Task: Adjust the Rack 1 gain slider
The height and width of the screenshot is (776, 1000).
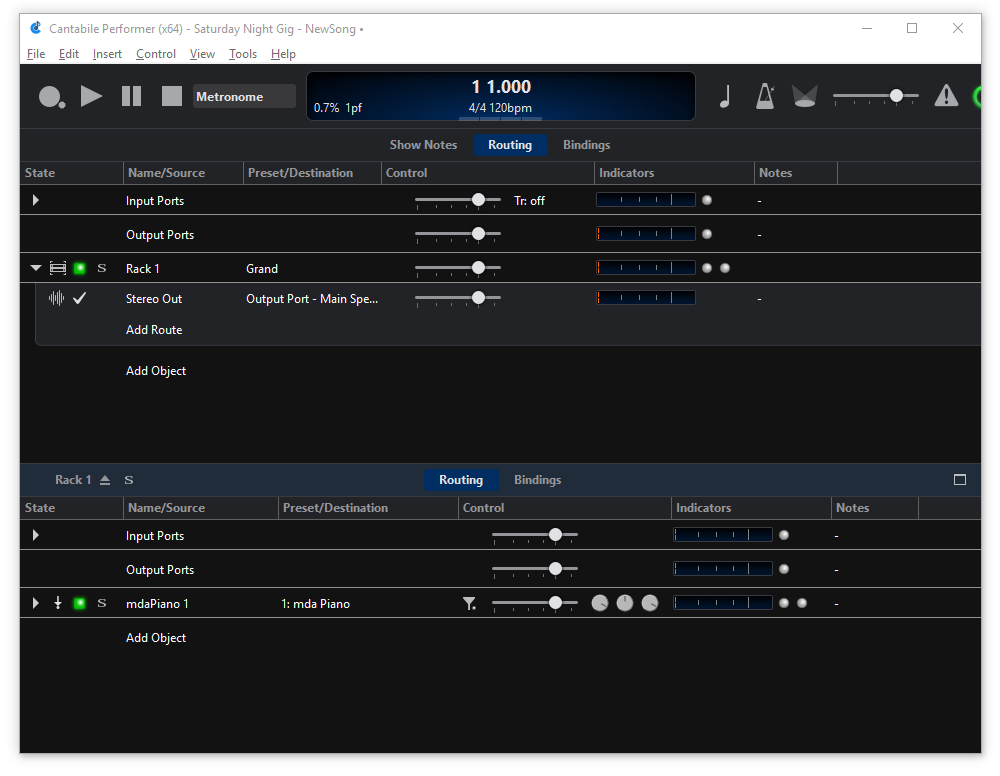Action: pos(458,268)
